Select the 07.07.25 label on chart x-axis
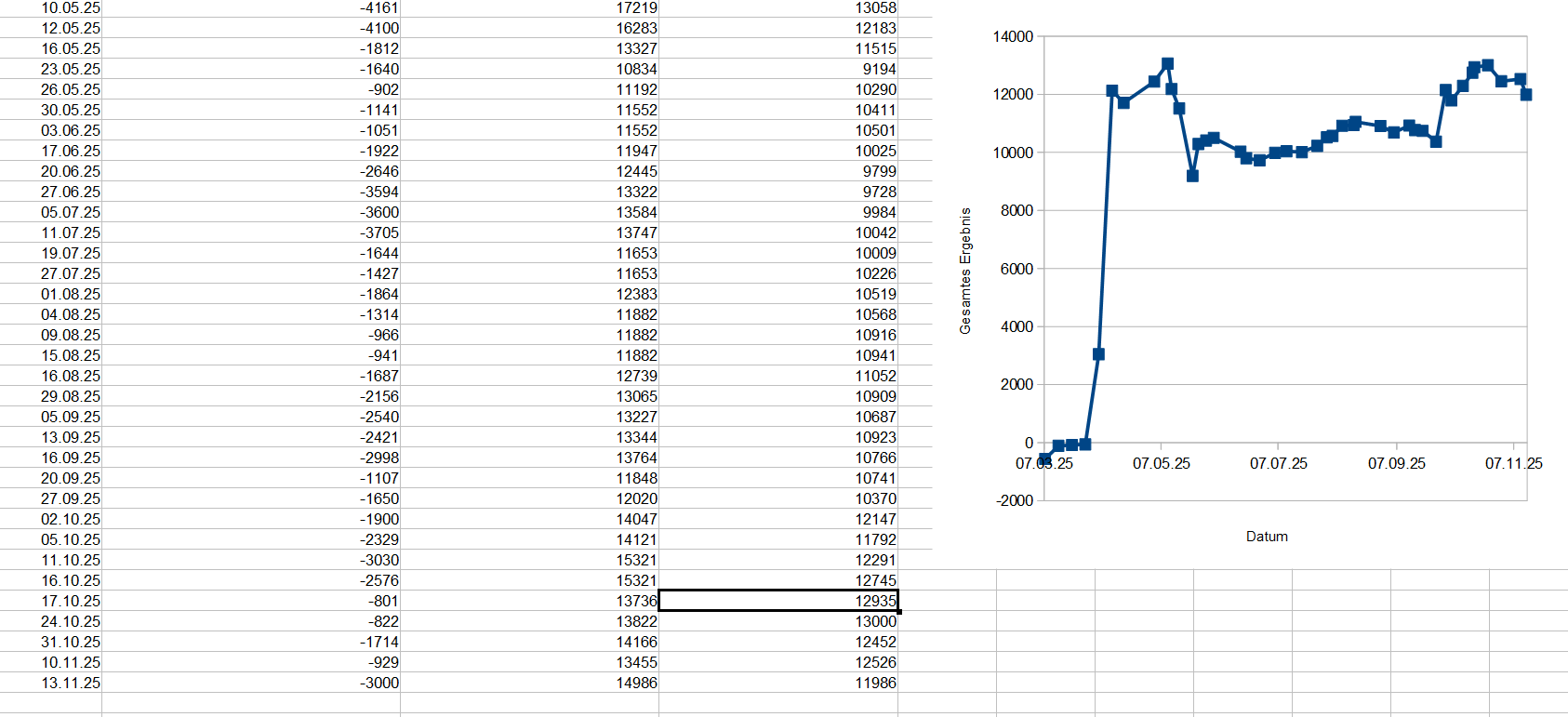Image resolution: width=1568 pixels, height=717 pixels. point(1278,463)
